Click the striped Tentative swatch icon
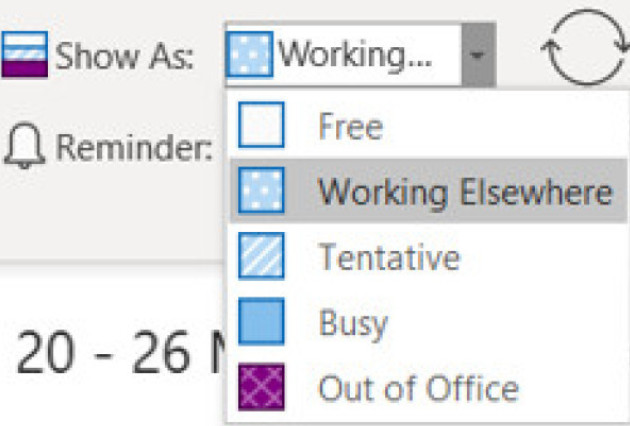630x426 pixels. click(x=262, y=257)
